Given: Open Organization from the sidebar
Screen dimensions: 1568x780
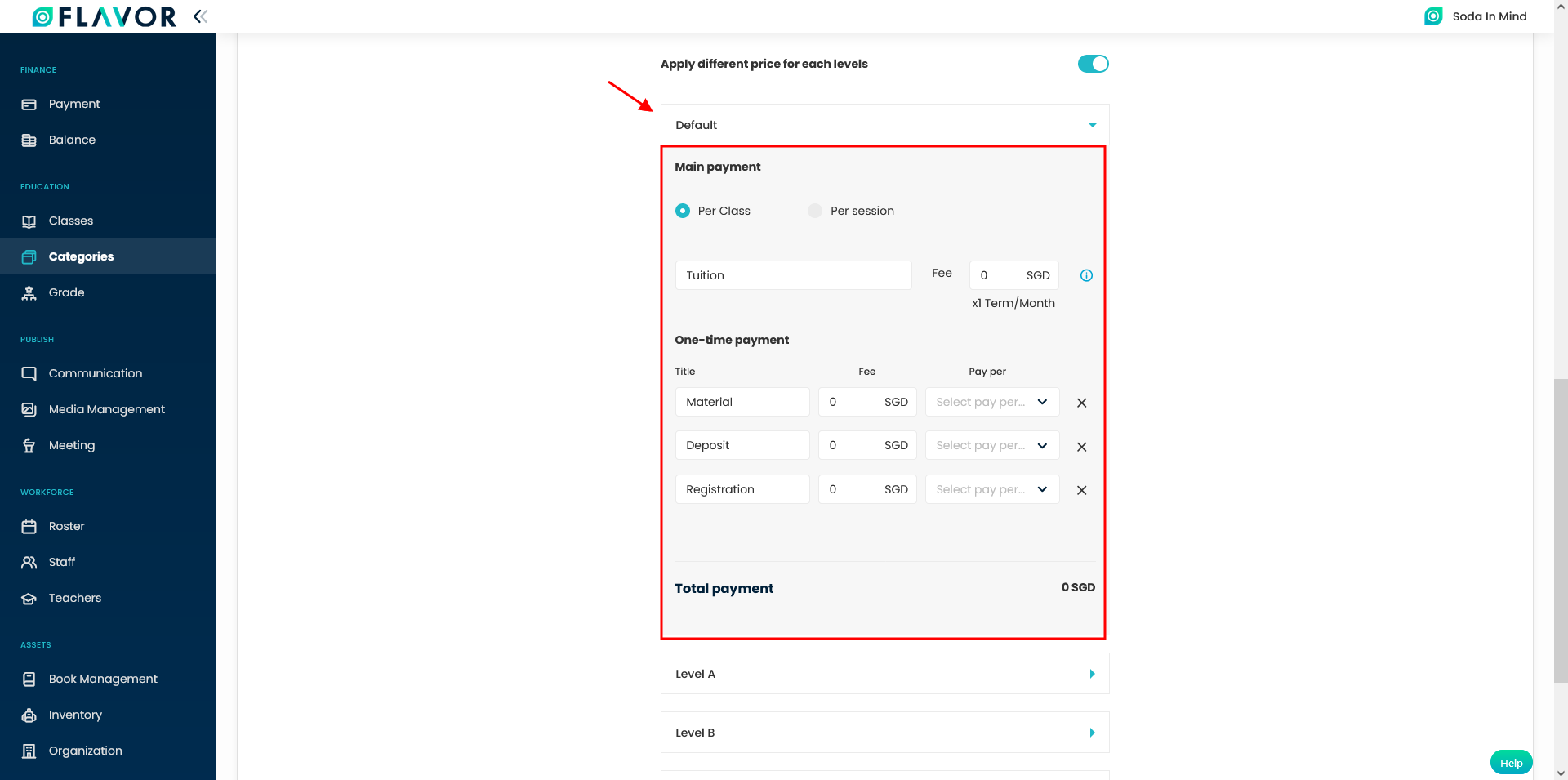Looking at the screenshot, I should click(x=85, y=751).
